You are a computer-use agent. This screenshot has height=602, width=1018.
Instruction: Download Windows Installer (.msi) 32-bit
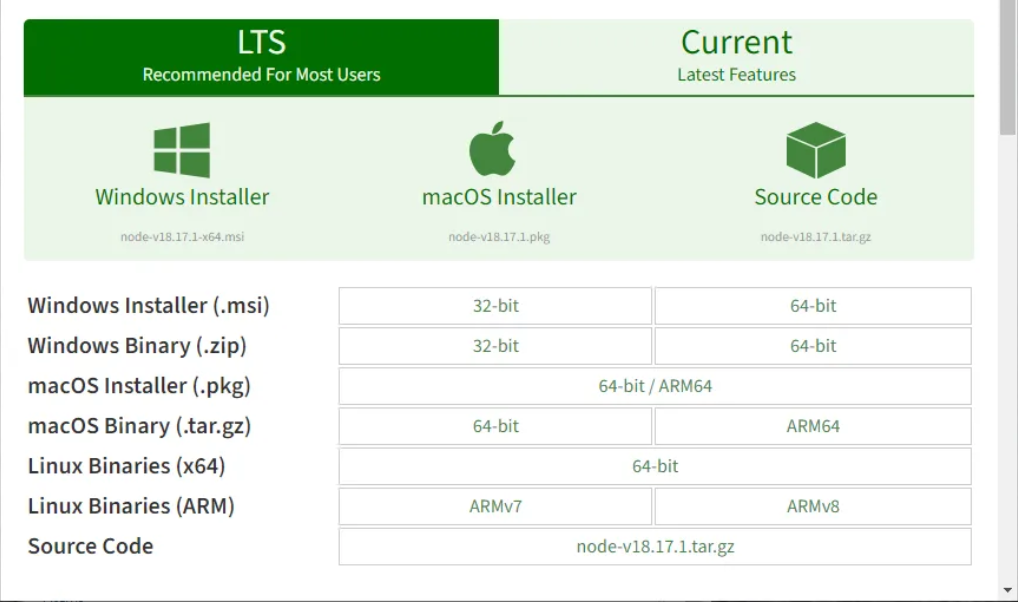click(495, 306)
